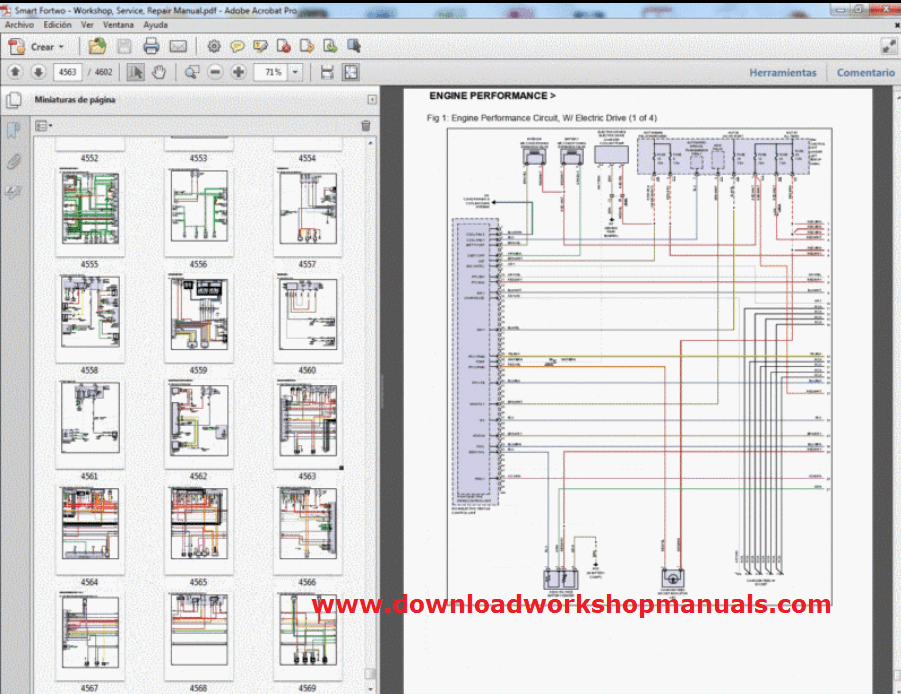
Task: Open the Herramientas panel
Action: [x=783, y=72]
